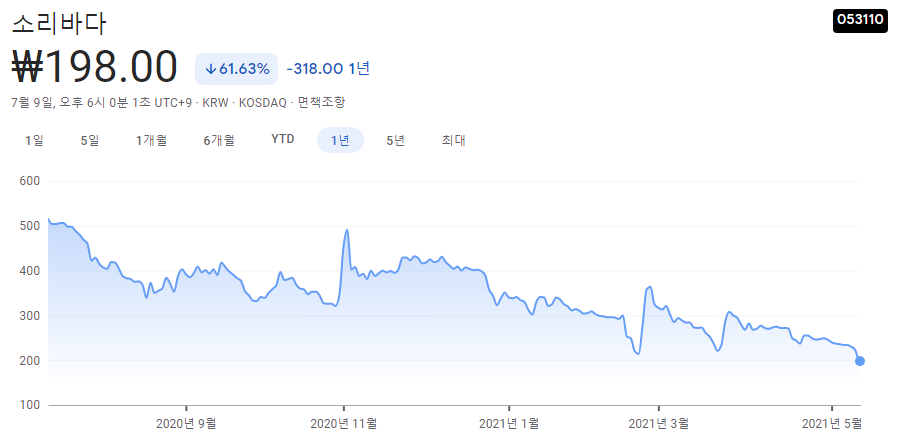Screen dimensions: 897x444
Task: Click the 400 y-axis label
Action: click(31, 271)
